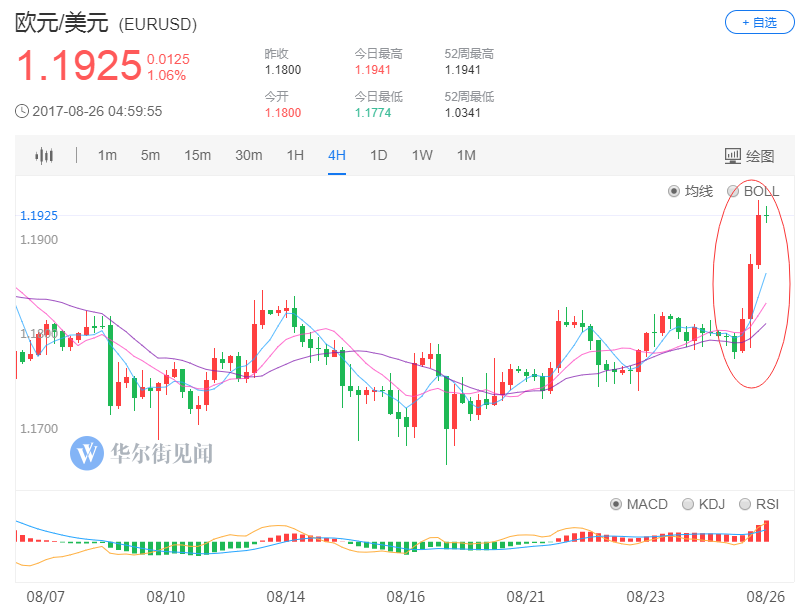This screenshot has height=615, width=807.
Task: Click the 今开 value 1.1800
Action: pyautogui.click(x=283, y=113)
